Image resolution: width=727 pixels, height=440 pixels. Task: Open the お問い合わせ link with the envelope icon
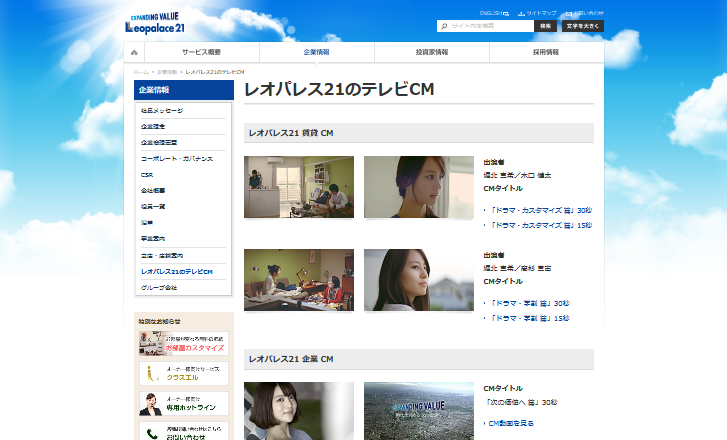pos(585,13)
